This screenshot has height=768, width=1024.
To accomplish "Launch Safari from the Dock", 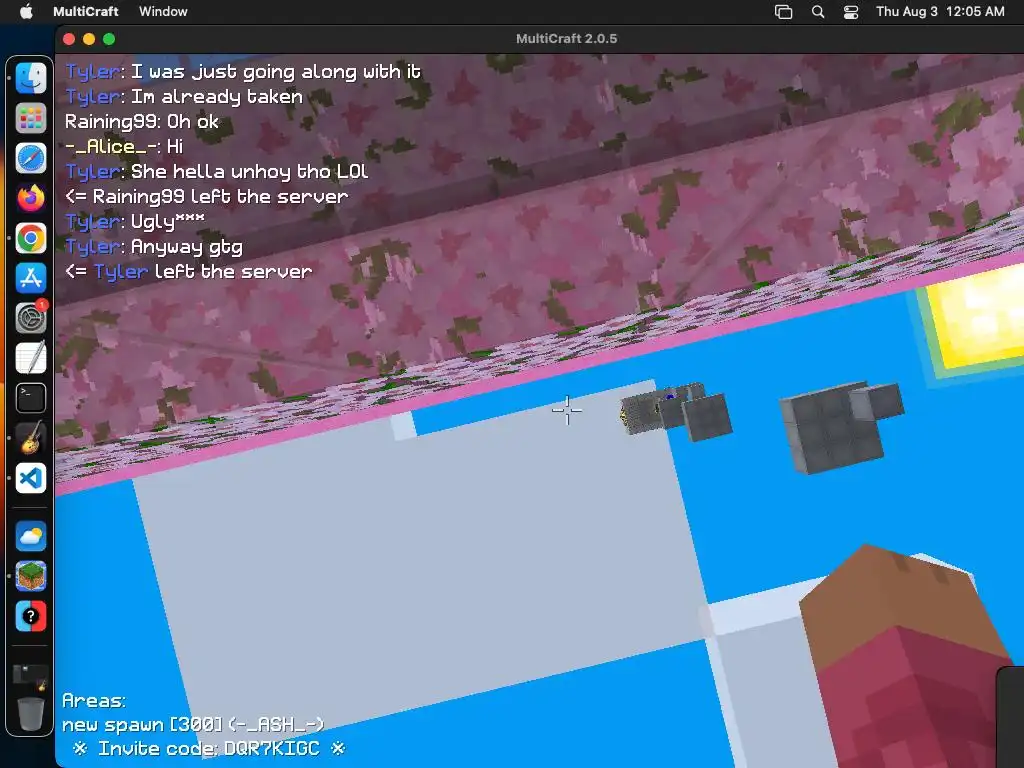I will (31, 158).
